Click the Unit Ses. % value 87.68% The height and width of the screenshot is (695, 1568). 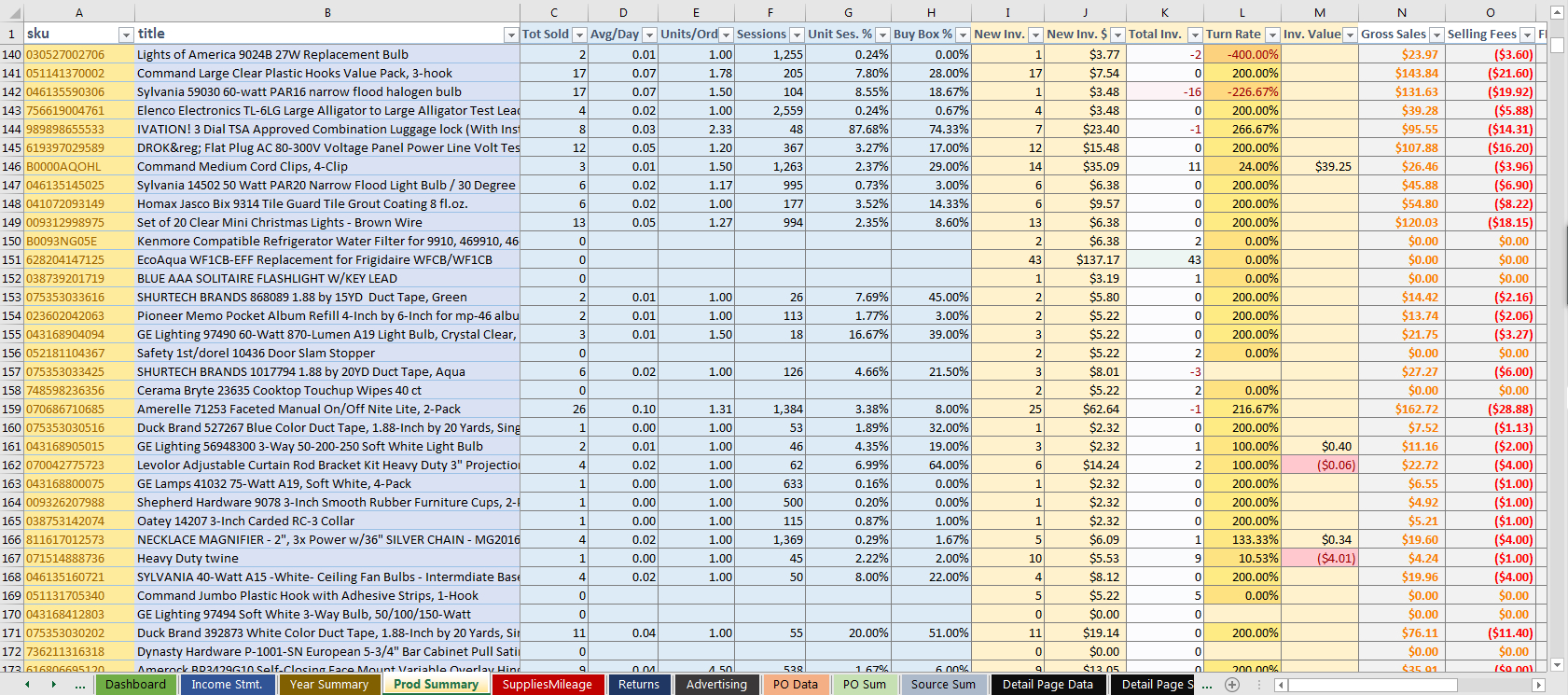tap(848, 130)
